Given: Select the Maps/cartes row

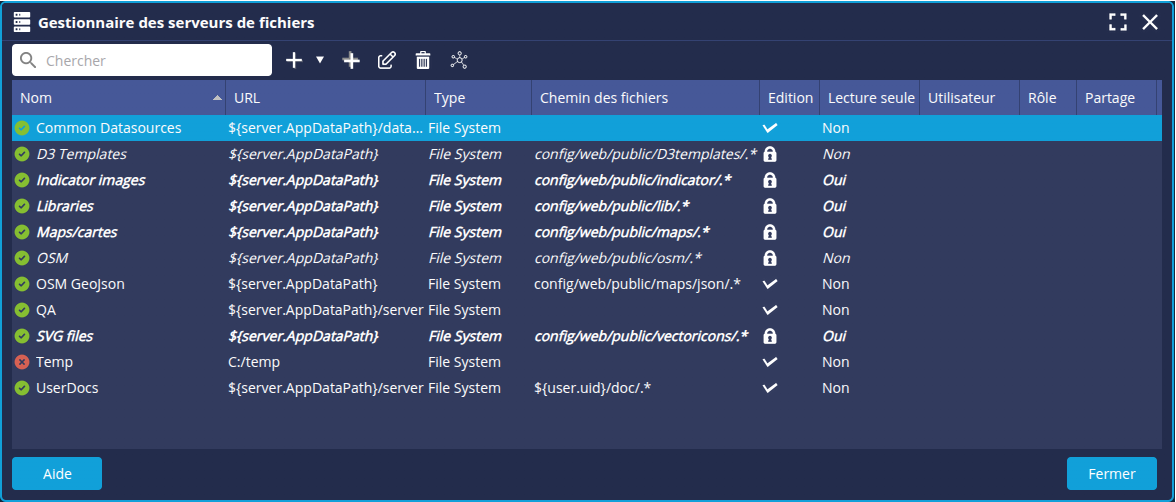Looking at the screenshot, I should pos(77,232).
